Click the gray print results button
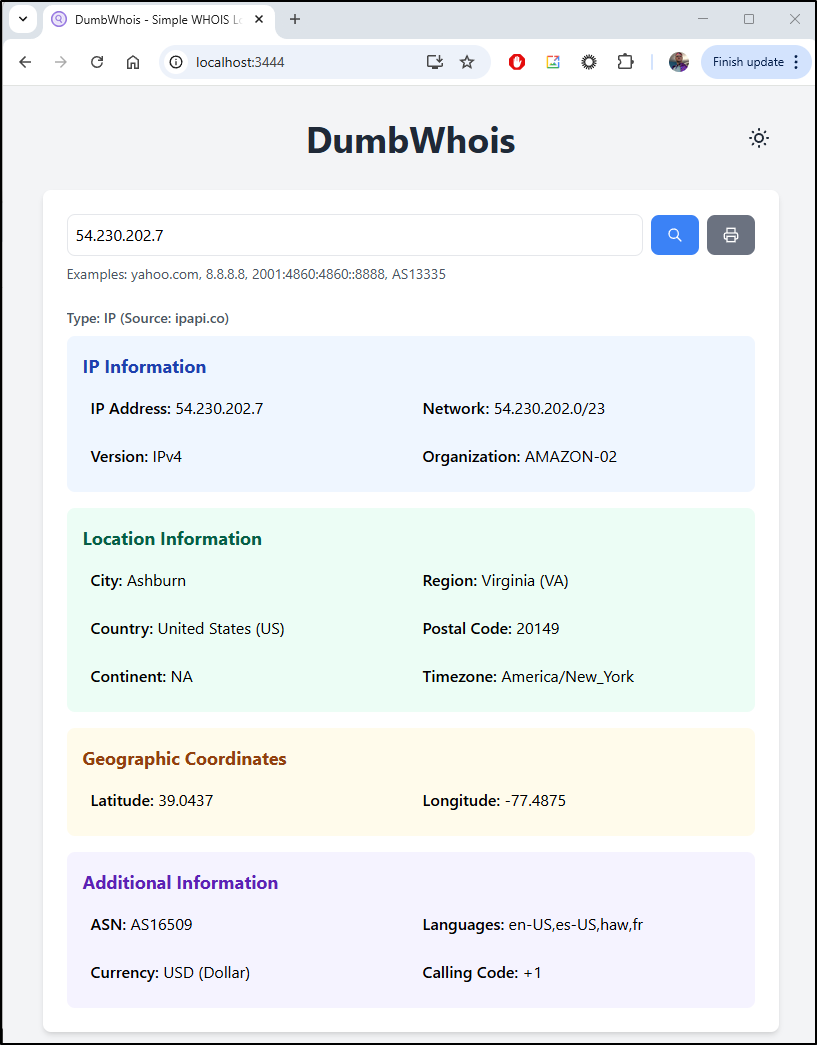Screen dimensions: 817x1045 [x=731, y=235]
